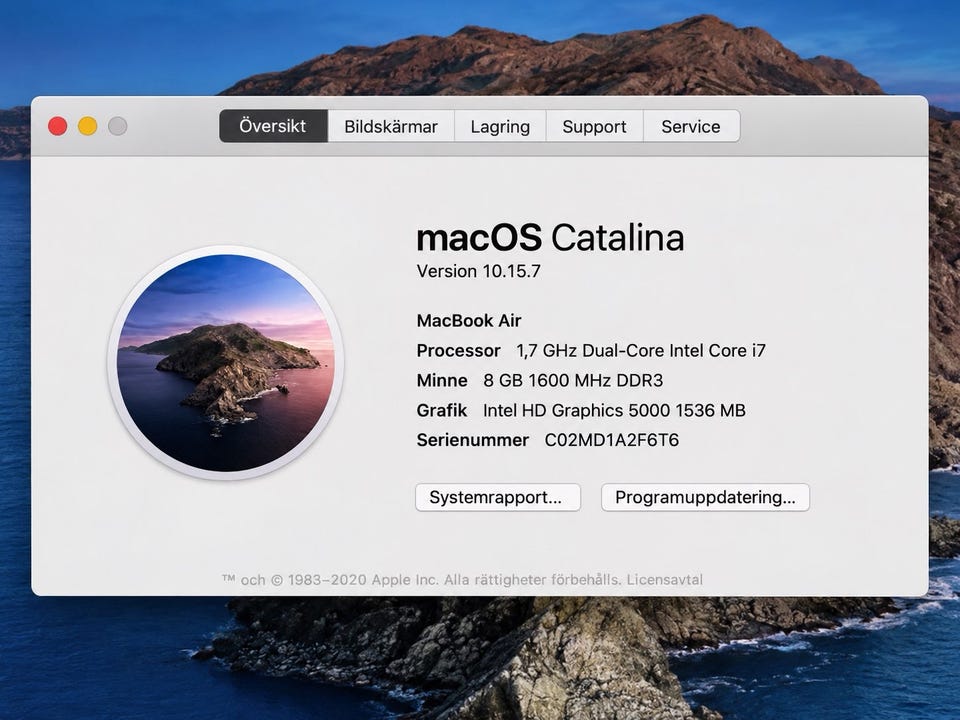
Task: Close the window with red button
Action: point(58,126)
